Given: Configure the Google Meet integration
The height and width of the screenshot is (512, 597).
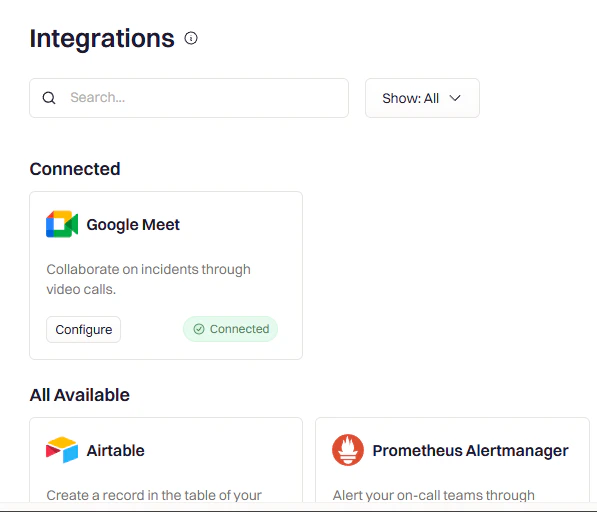Looking at the screenshot, I should click(x=83, y=329).
